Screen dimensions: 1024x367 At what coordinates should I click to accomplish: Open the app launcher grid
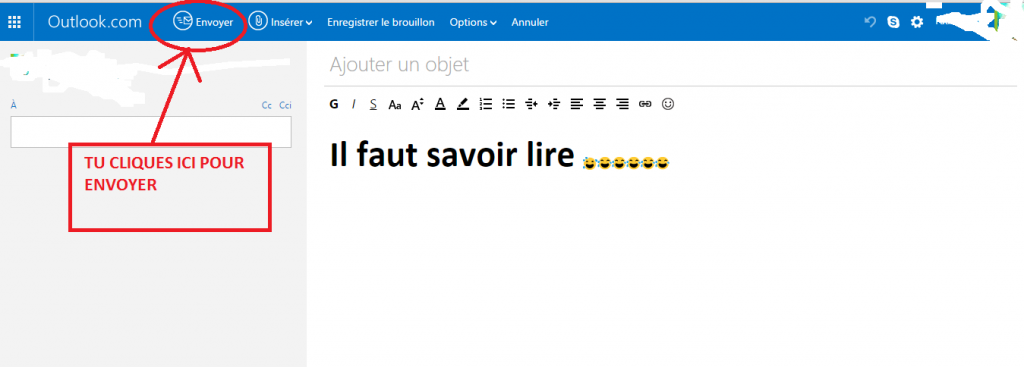[14, 22]
